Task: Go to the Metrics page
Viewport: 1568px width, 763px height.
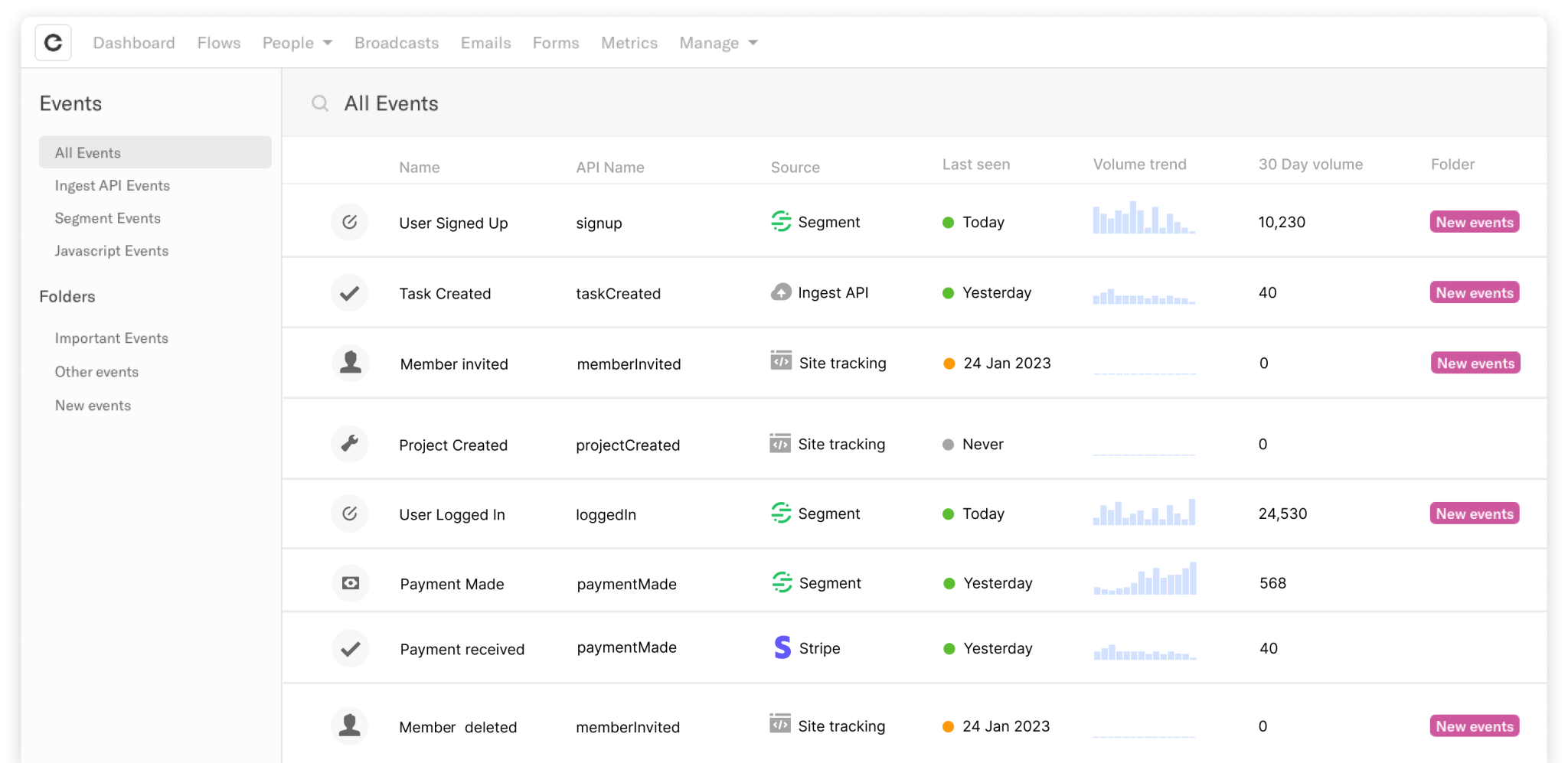Action: pyautogui.click(x=629, y=43)
